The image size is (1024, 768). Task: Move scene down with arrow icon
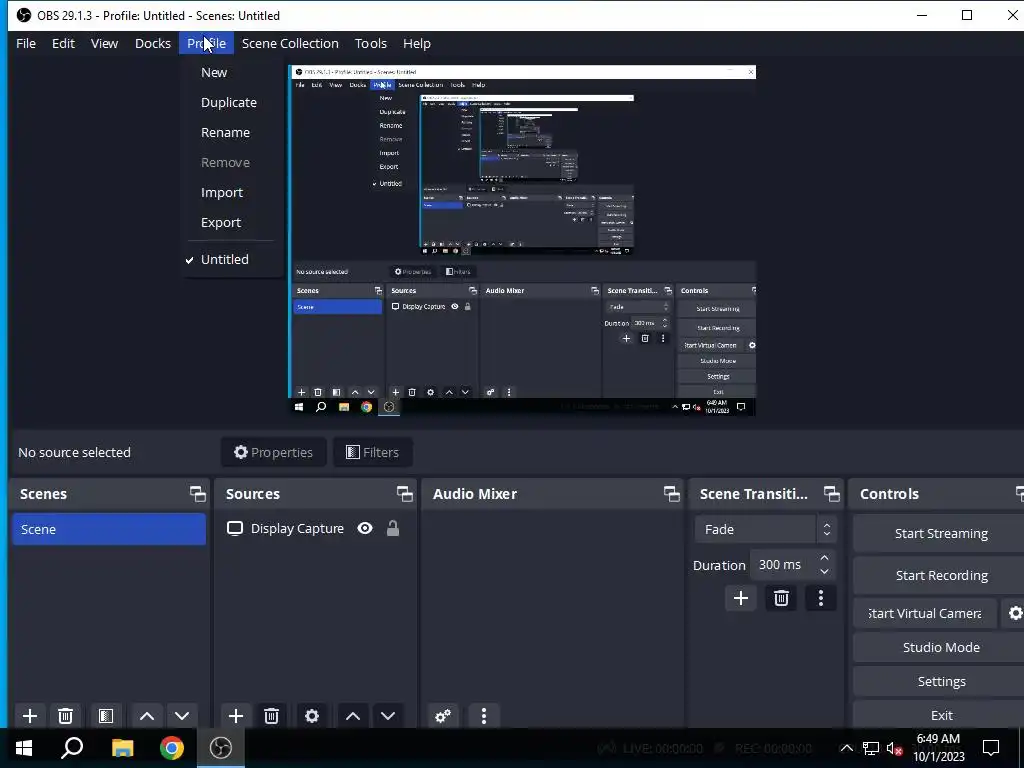click(x=182, y=716)
